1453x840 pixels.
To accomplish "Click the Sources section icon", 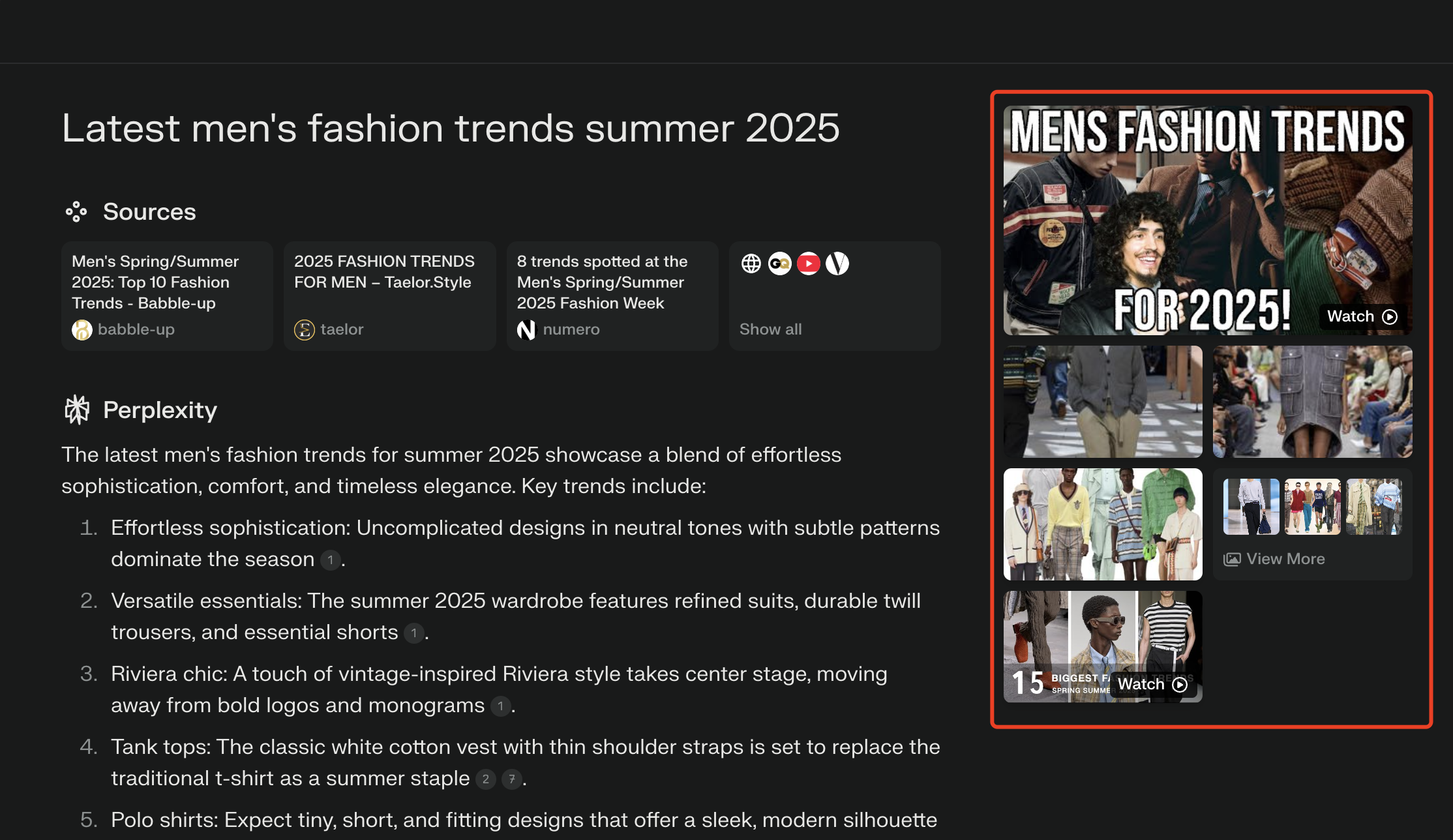I will click(x=76, y=212).
